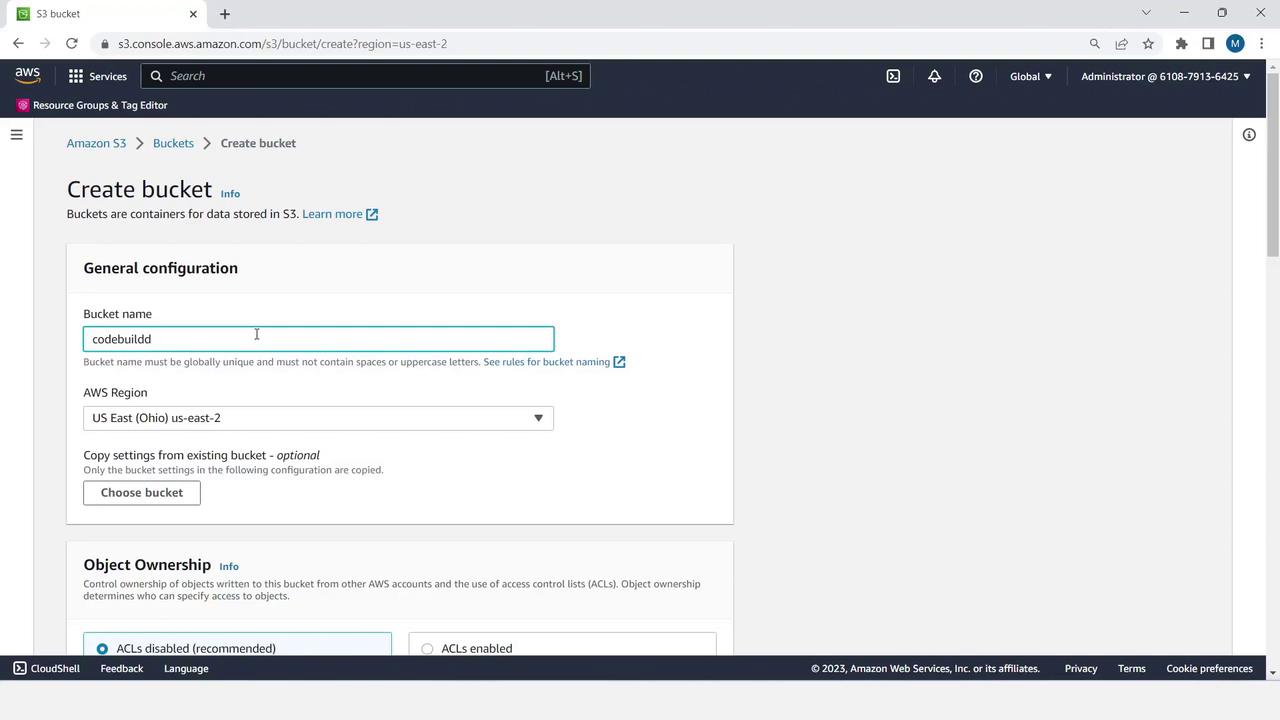Open the tab search chevron in title bar

[x=1146, y=13]
